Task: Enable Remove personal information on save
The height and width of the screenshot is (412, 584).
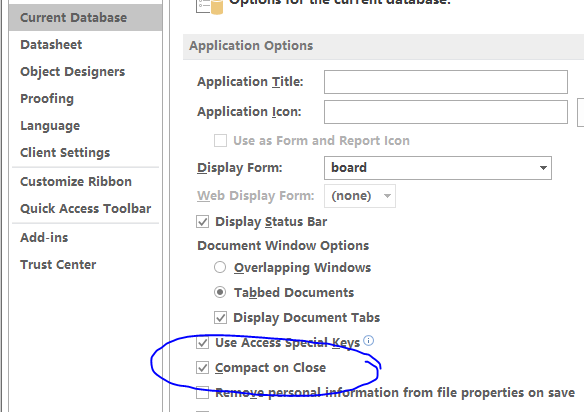Action: (x=203, y=393)
